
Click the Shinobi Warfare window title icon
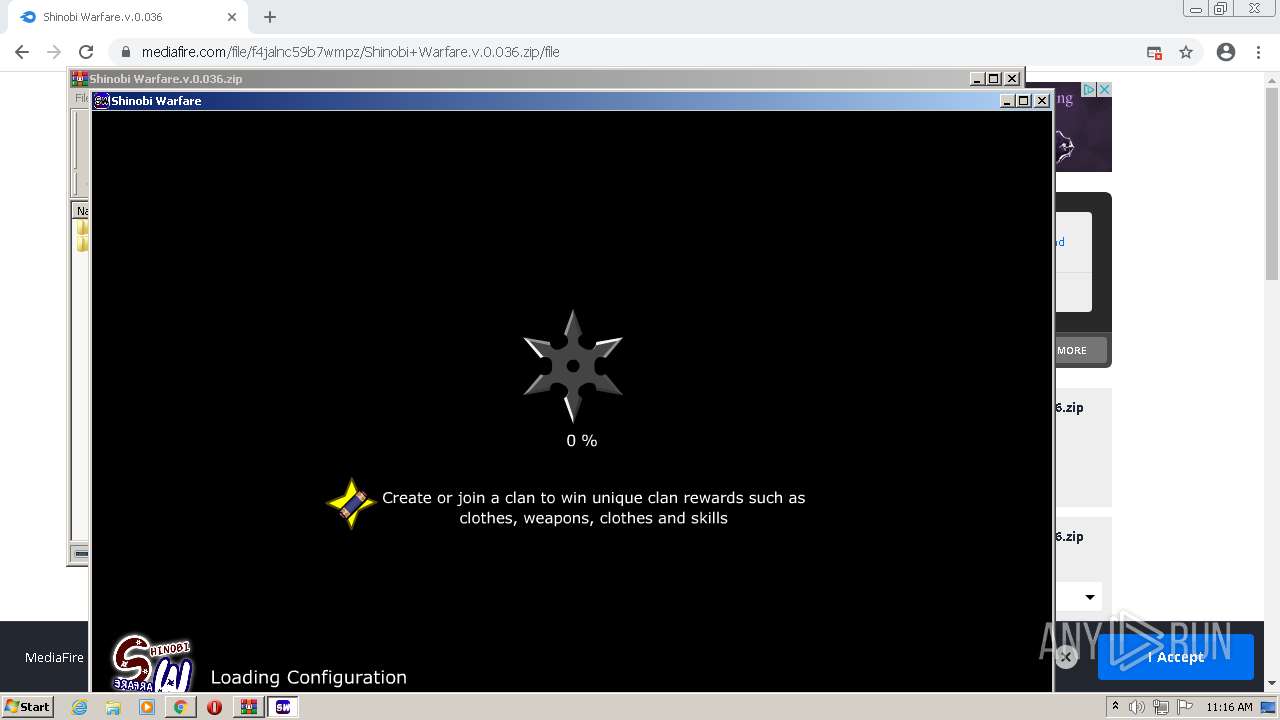(101, 101)
